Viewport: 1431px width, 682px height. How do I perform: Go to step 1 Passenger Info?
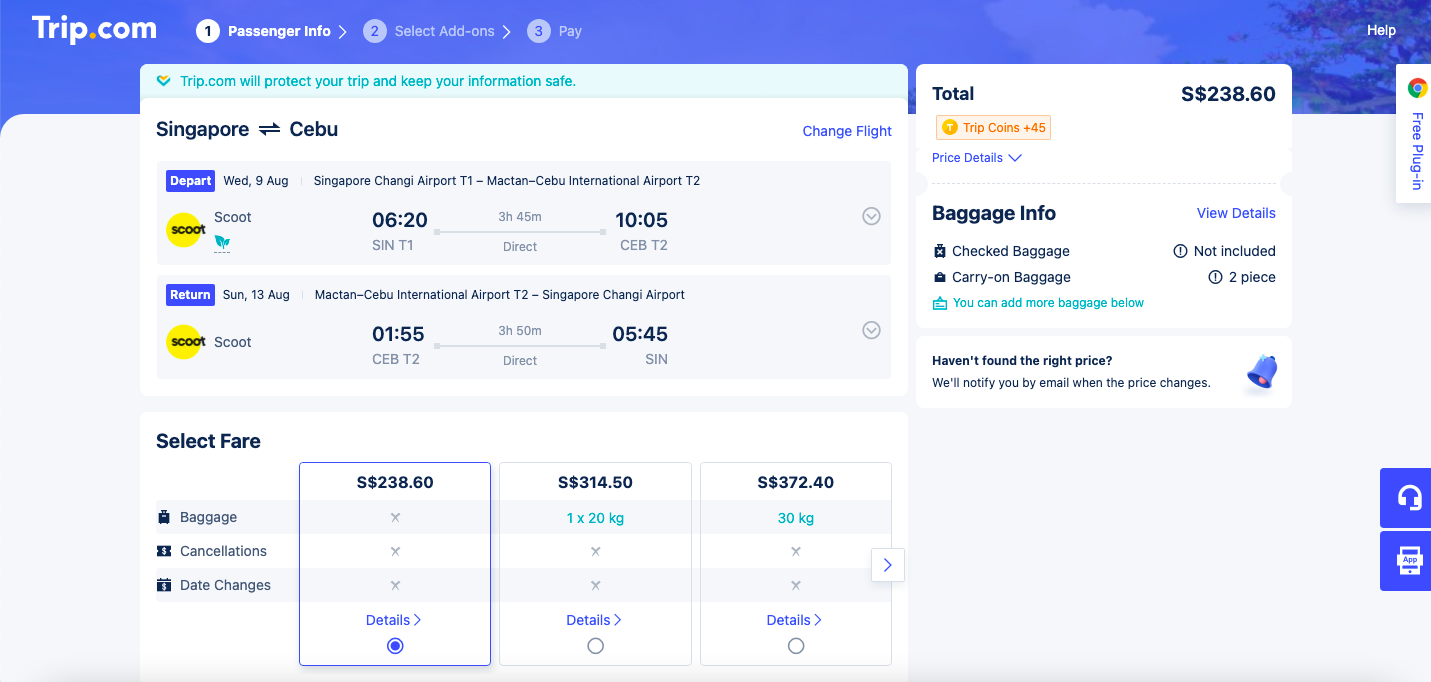coord(265,31)
